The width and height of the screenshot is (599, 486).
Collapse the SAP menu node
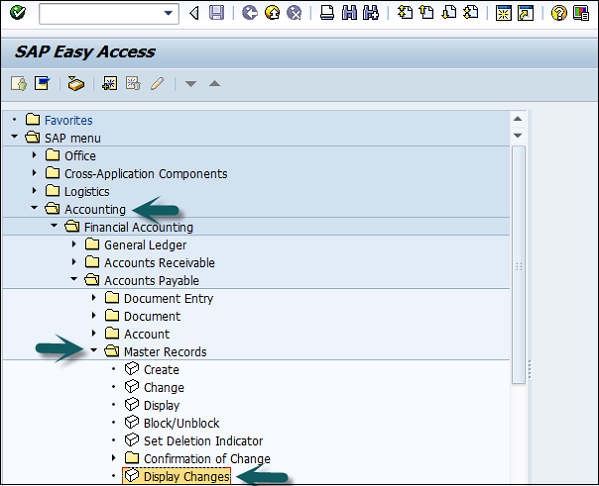(x=15, y=136)
